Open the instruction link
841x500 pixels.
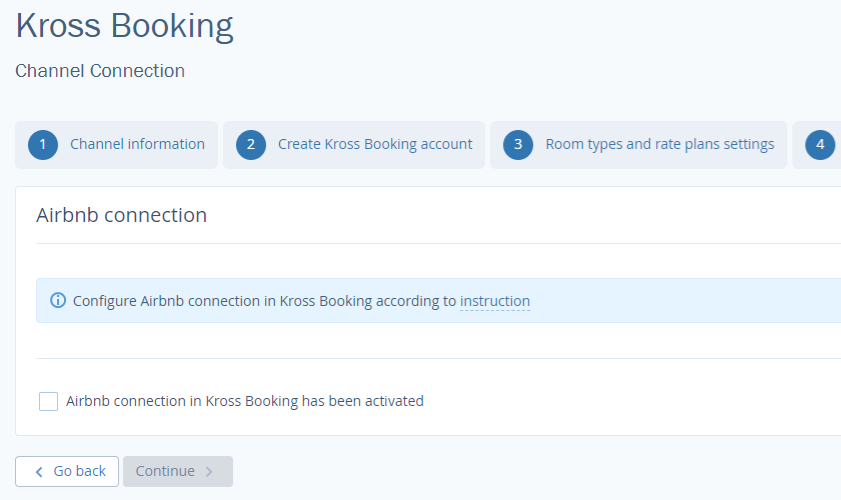tap(495, 301)
